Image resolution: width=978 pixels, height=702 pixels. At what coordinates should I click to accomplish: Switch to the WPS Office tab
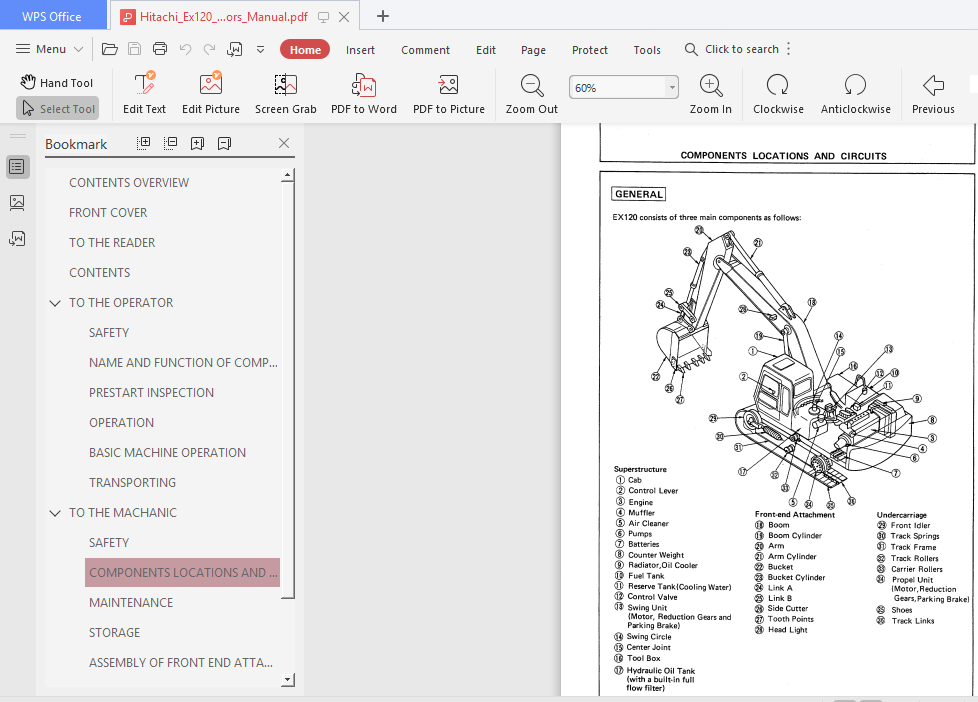point(52,16)
